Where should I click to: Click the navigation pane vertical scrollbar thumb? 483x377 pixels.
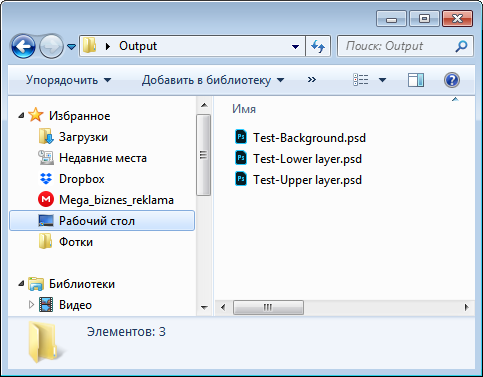[x=203, y=155]
